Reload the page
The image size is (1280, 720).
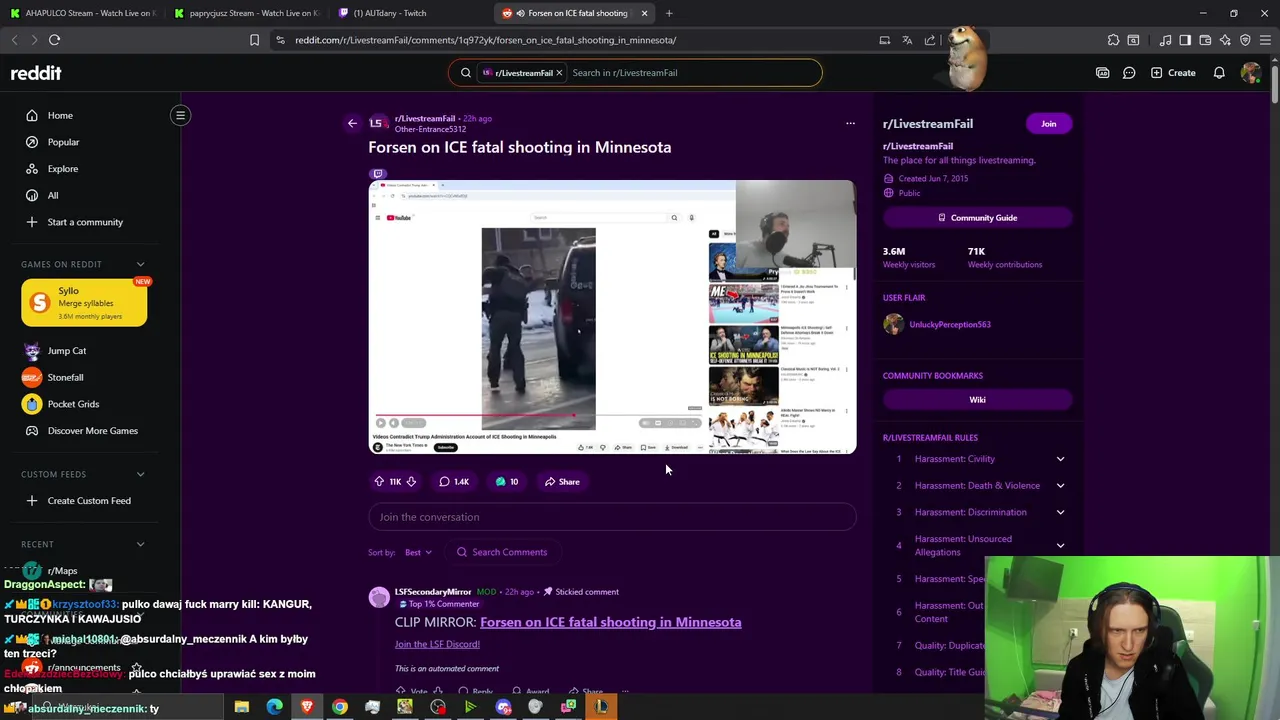[x=54, y=40]
